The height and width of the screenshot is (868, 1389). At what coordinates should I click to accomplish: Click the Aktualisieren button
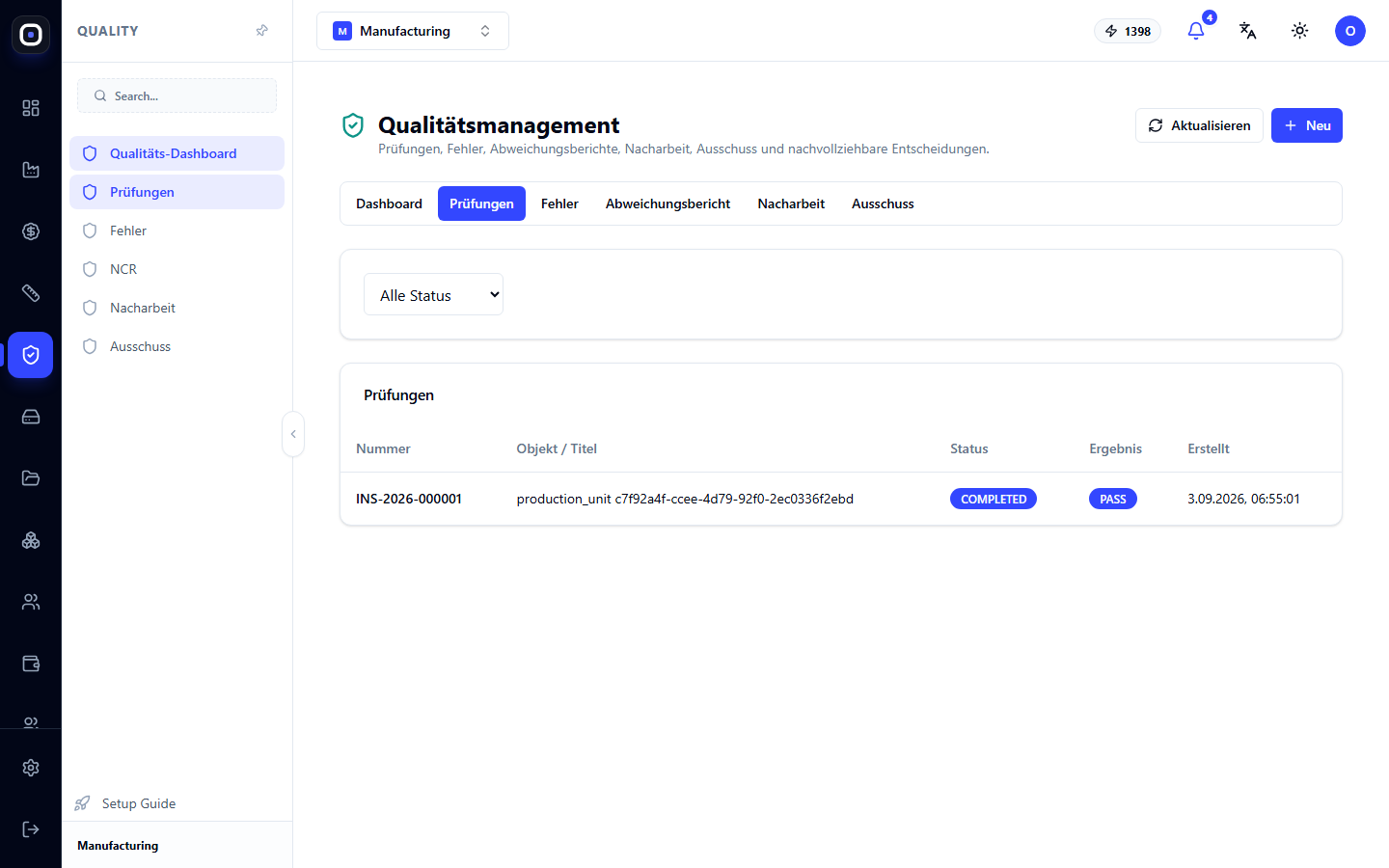[1199, 125]
